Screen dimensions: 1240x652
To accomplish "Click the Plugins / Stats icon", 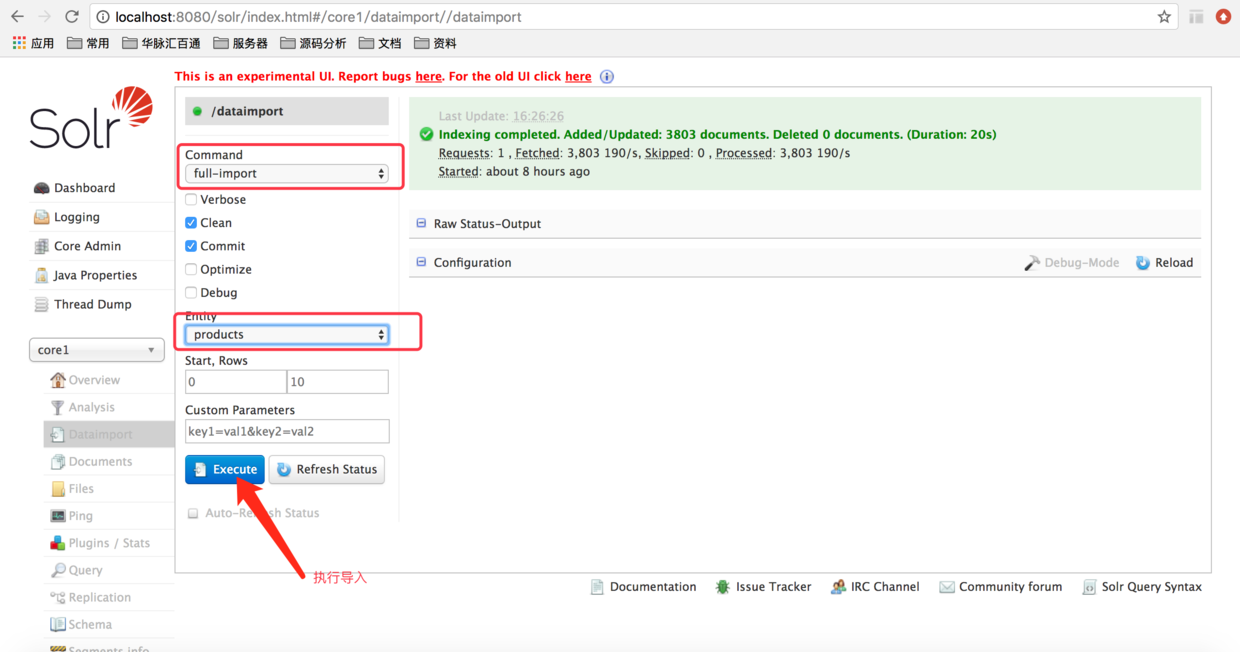I will pyautogui.click(x=58, y=543).
